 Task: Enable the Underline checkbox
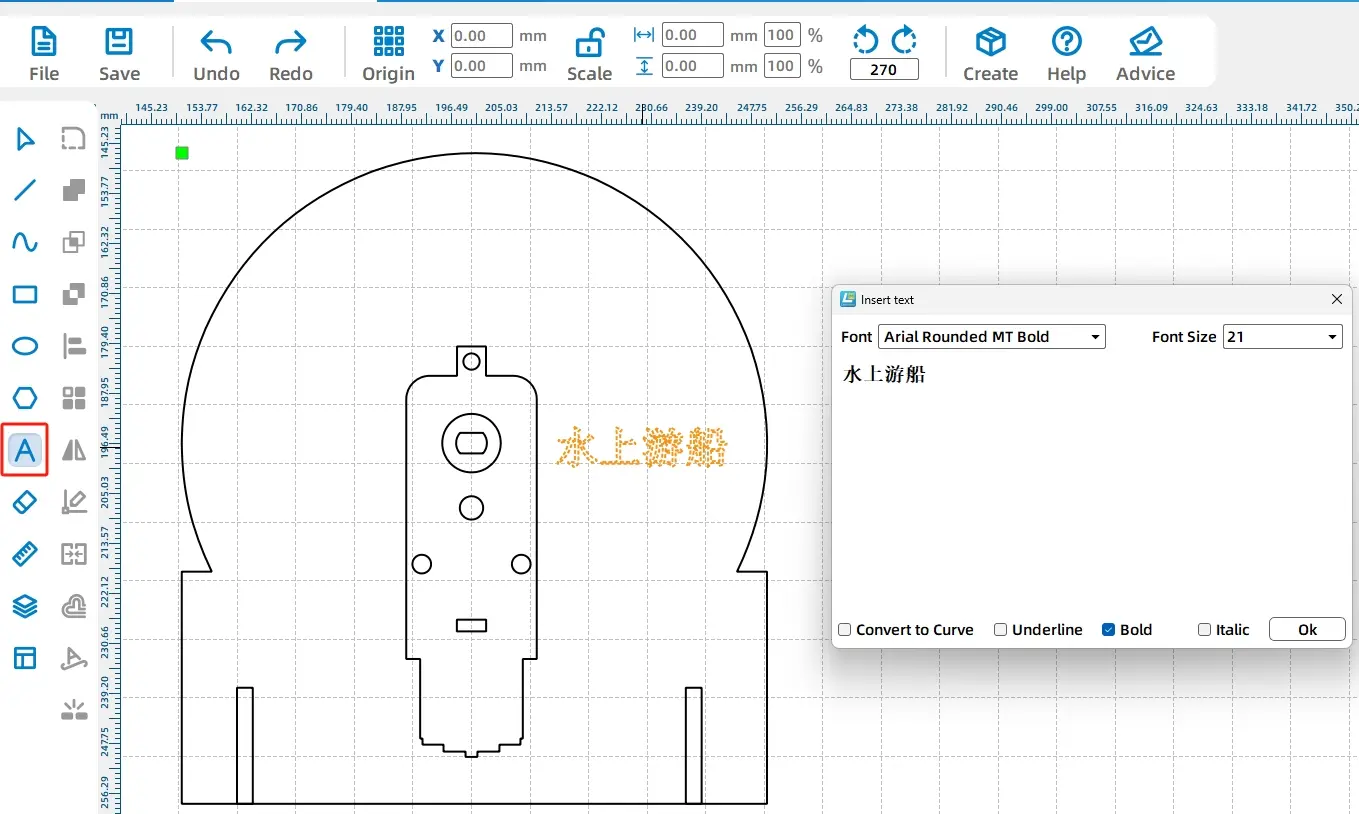1000,630
